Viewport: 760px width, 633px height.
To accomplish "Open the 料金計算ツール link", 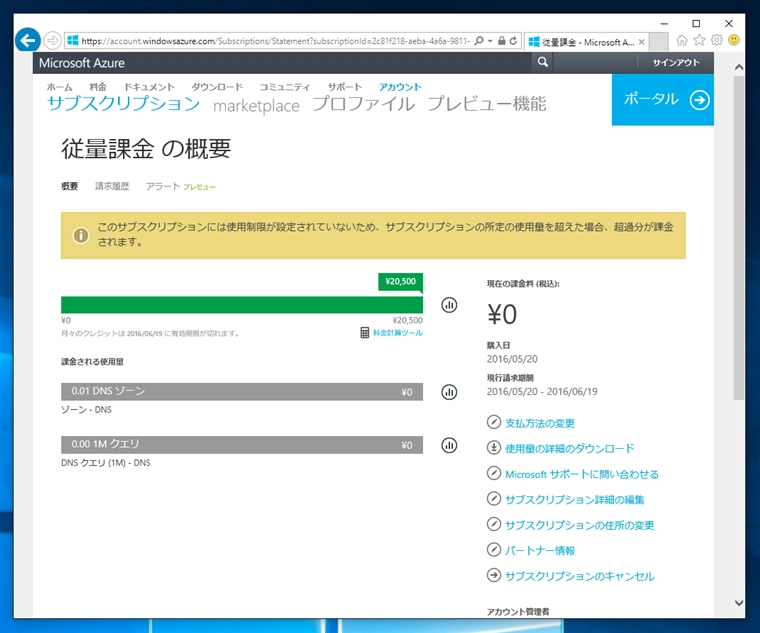I will click(x=397, y=333).
